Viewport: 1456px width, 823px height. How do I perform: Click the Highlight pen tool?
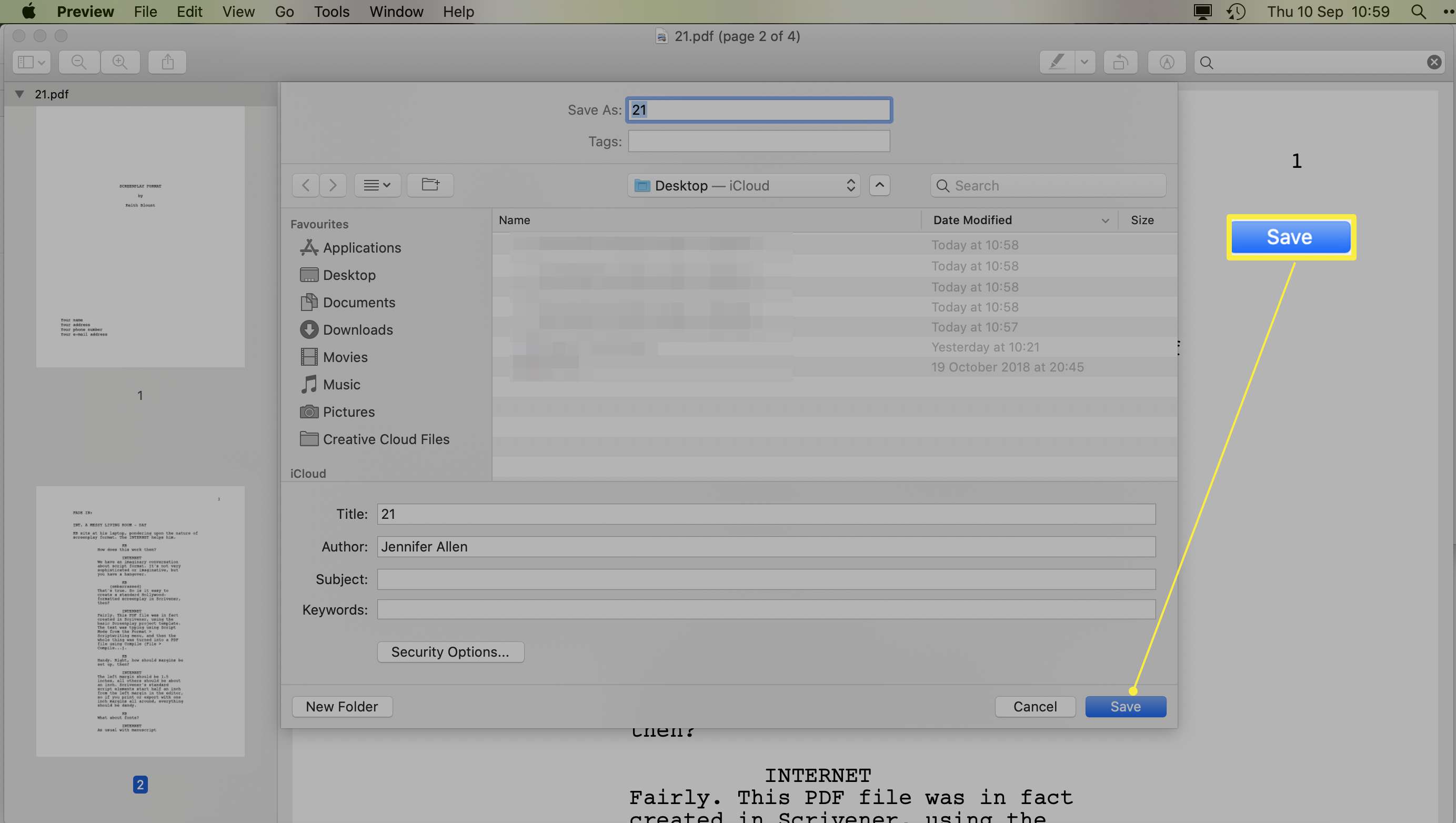coord(1057,62)
